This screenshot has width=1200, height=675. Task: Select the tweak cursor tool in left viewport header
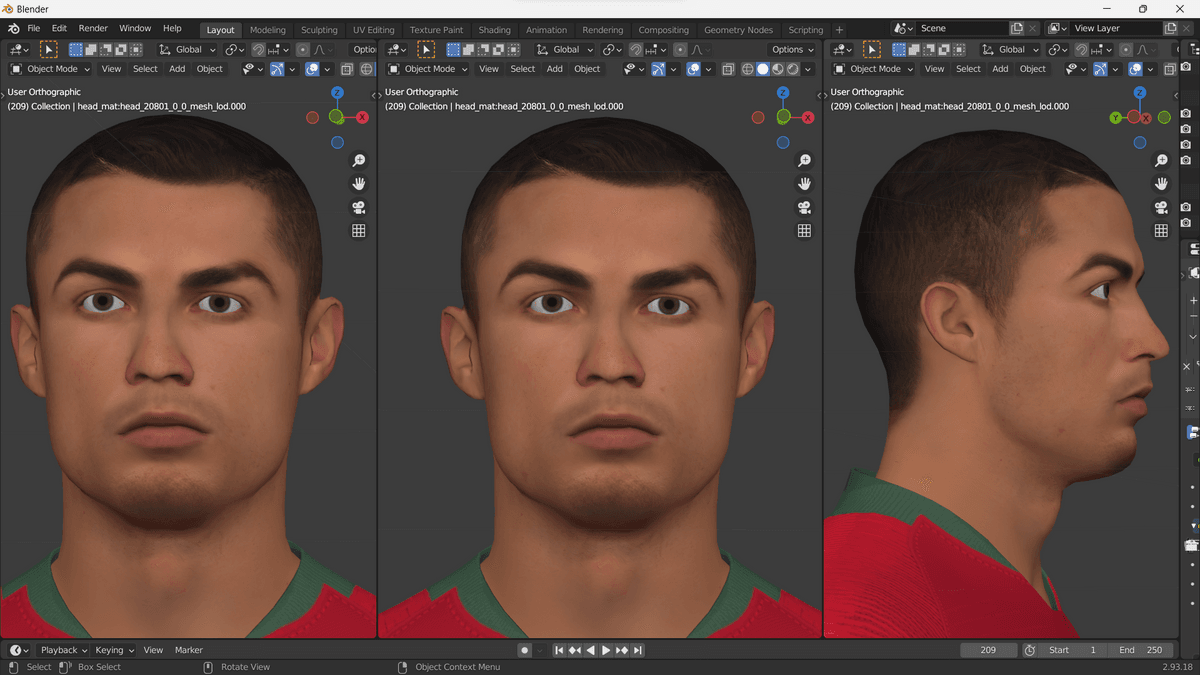click(x=48, y=49)
